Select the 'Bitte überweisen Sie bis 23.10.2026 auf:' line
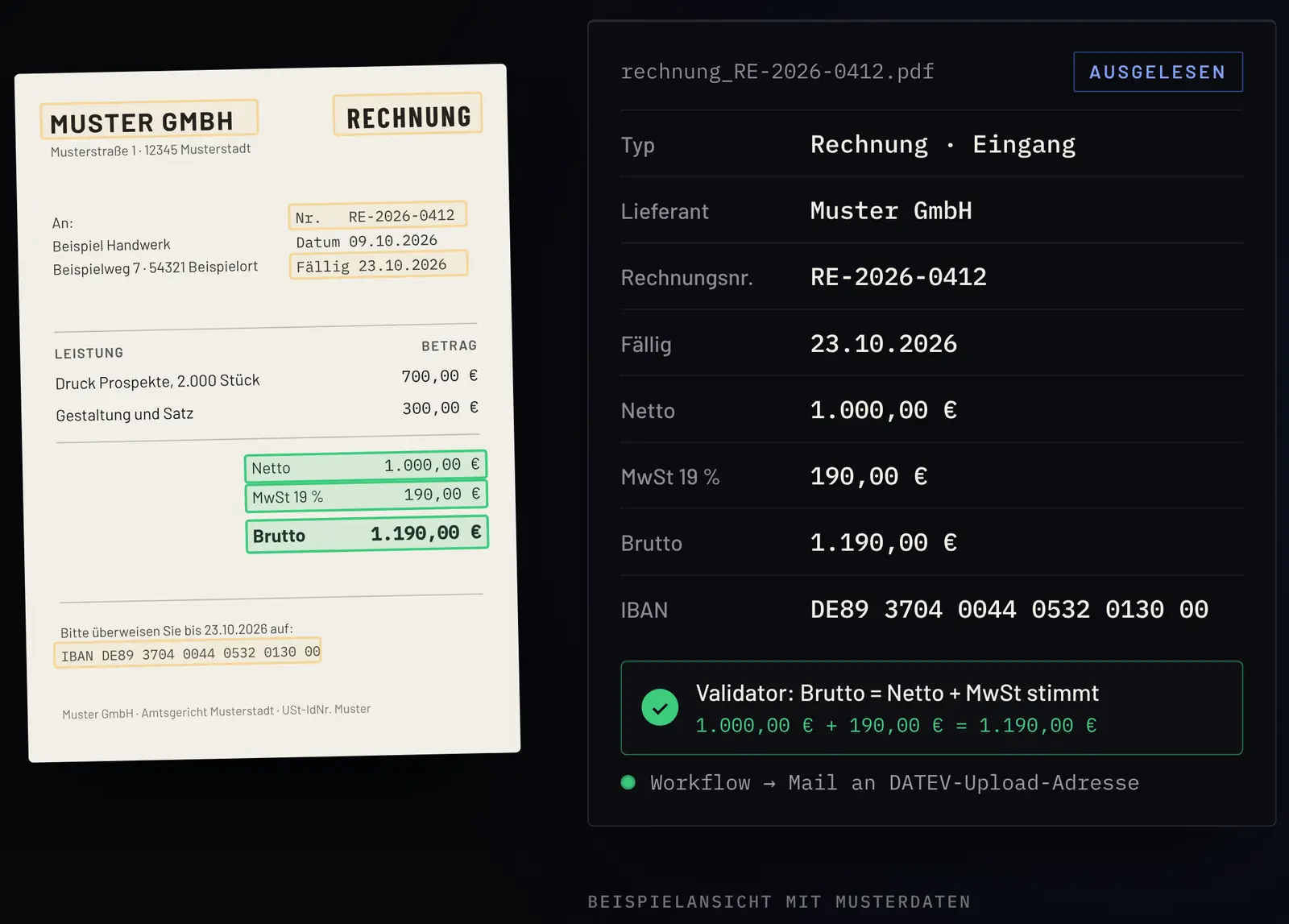The width and height of the screenshot is (1289, 924). click(176, 631)
